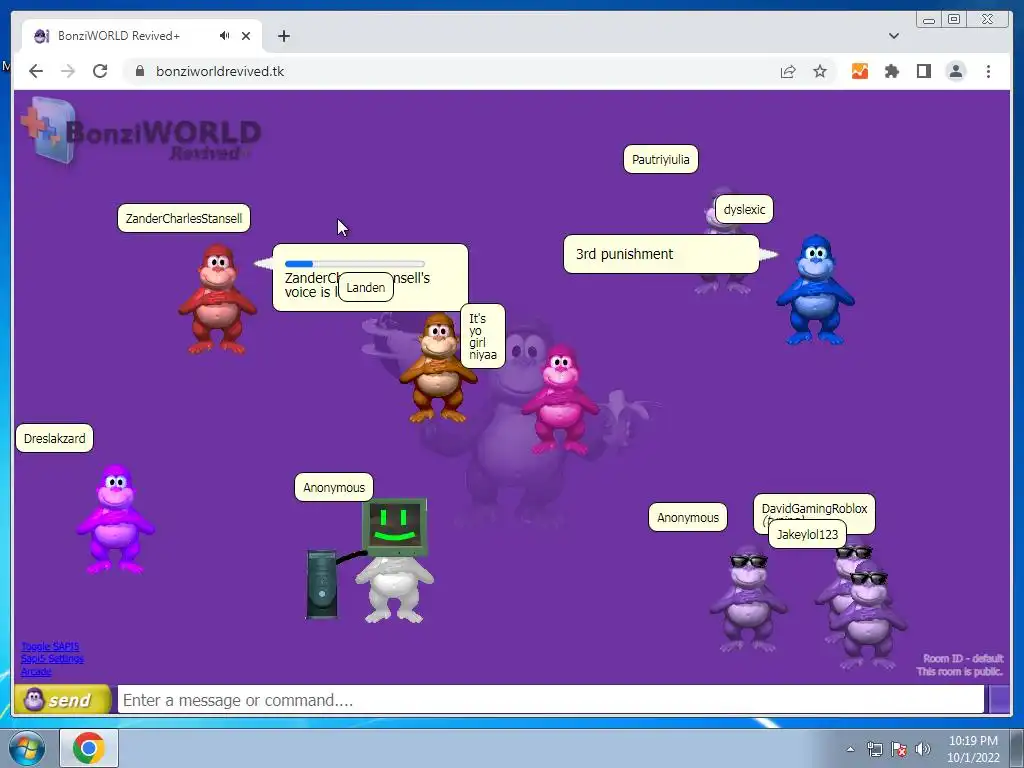Show hidden system tray icons
Viewport: 1024px width, 768px height.
(850, 749)
